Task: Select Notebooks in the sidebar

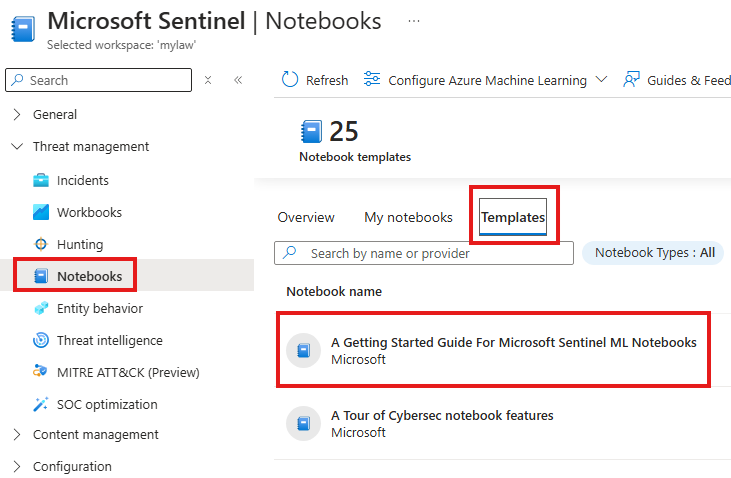Action: tap(90, 277)
